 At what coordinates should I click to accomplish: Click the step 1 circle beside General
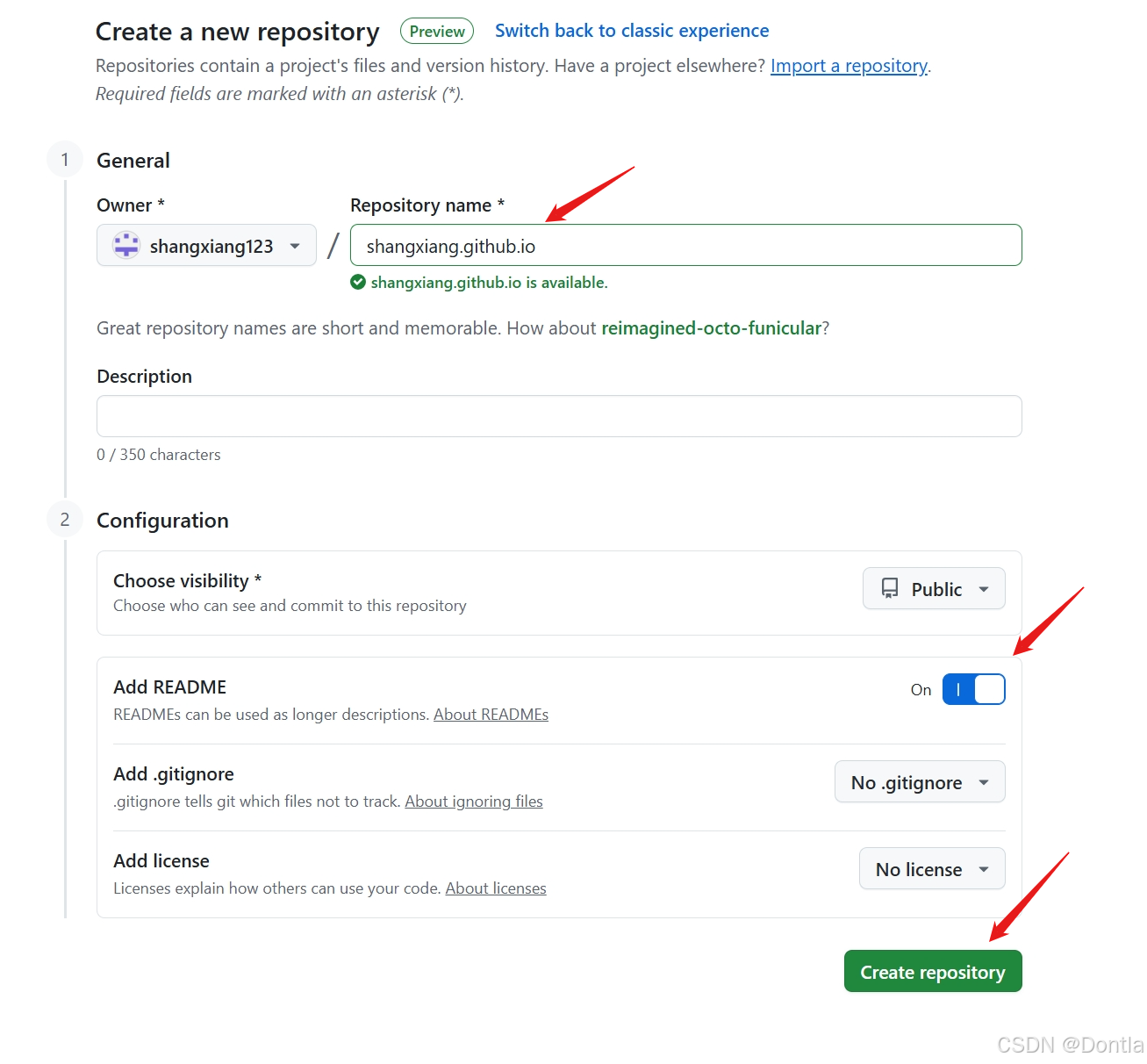point(64,159)
